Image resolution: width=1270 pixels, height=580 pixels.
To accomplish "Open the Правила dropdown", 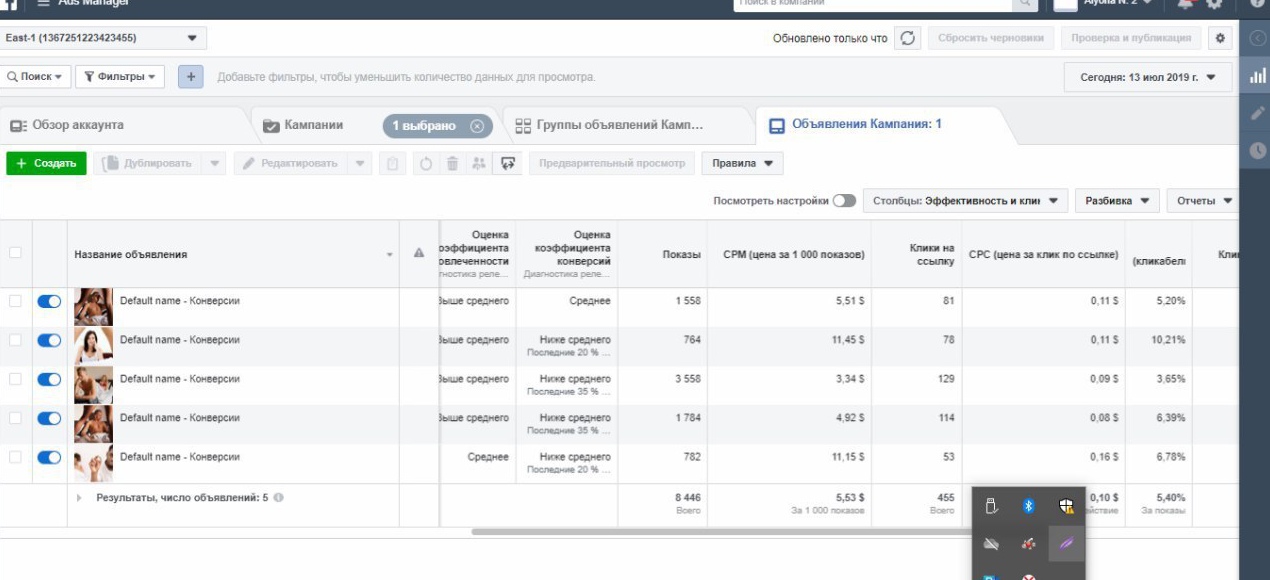I will coord(742,163).
